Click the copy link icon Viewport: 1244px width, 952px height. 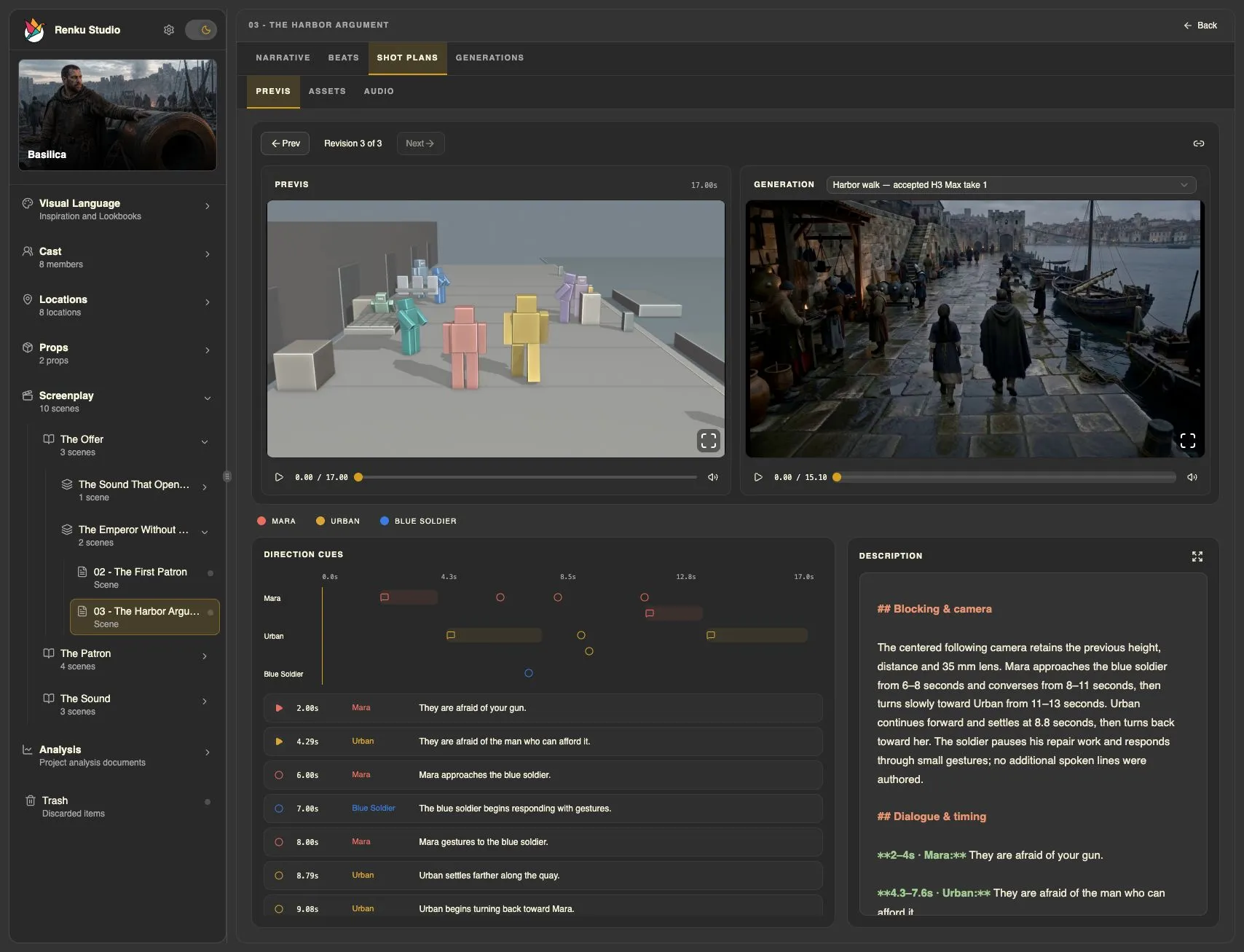coord(1199,143)
